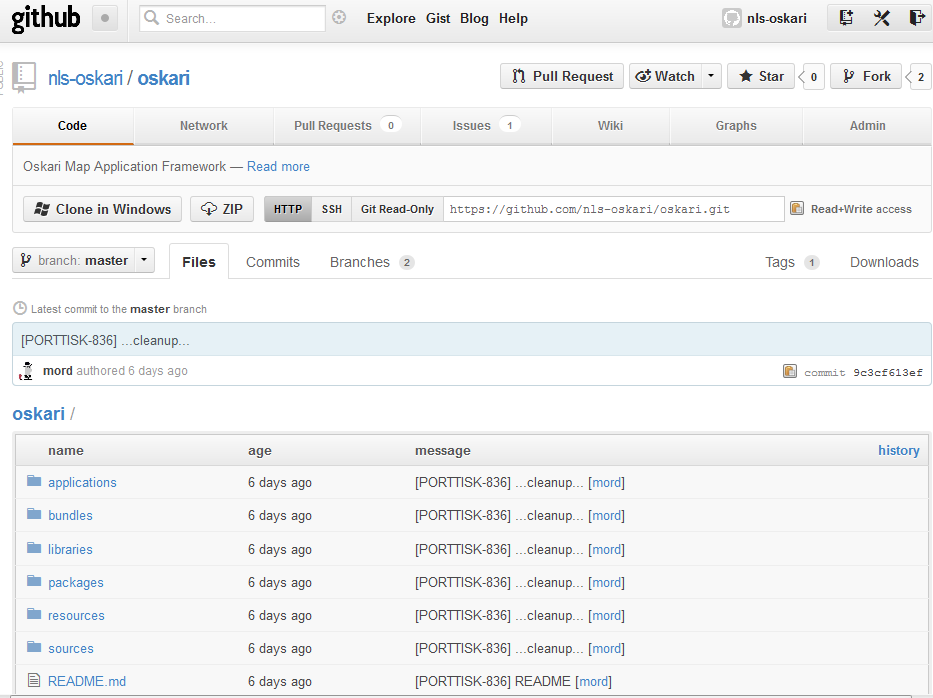Image resolution: width=933 pixels, height=698 pixels.
Task: Click the applications folder icon
Action: coord(34,481)
